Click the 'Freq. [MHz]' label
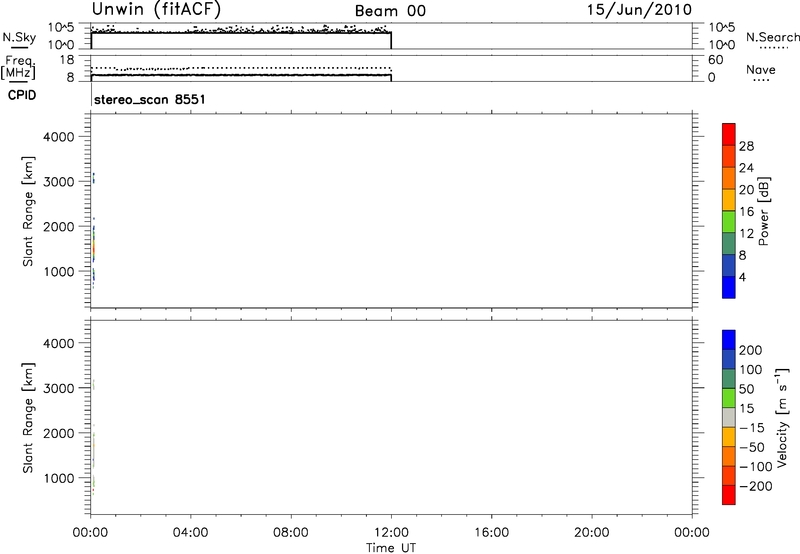 pos(19,67)
